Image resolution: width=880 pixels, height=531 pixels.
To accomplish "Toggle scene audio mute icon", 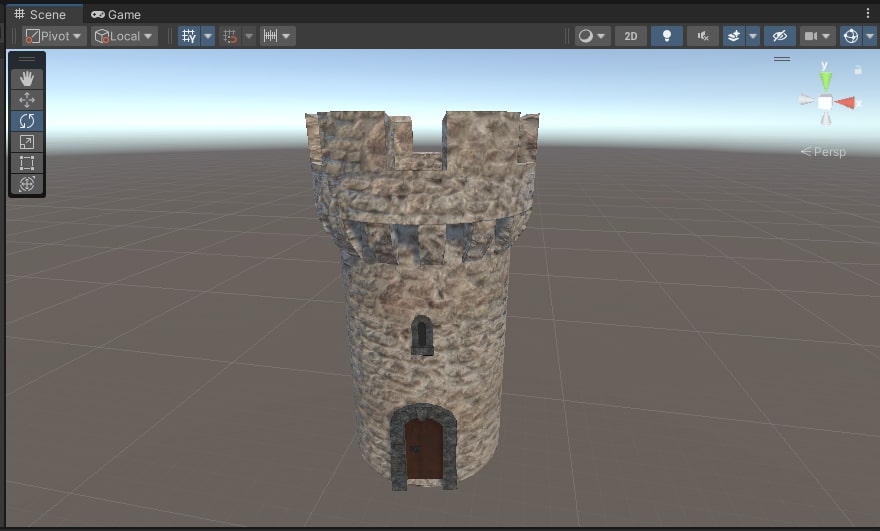I will tap(703, 36).
